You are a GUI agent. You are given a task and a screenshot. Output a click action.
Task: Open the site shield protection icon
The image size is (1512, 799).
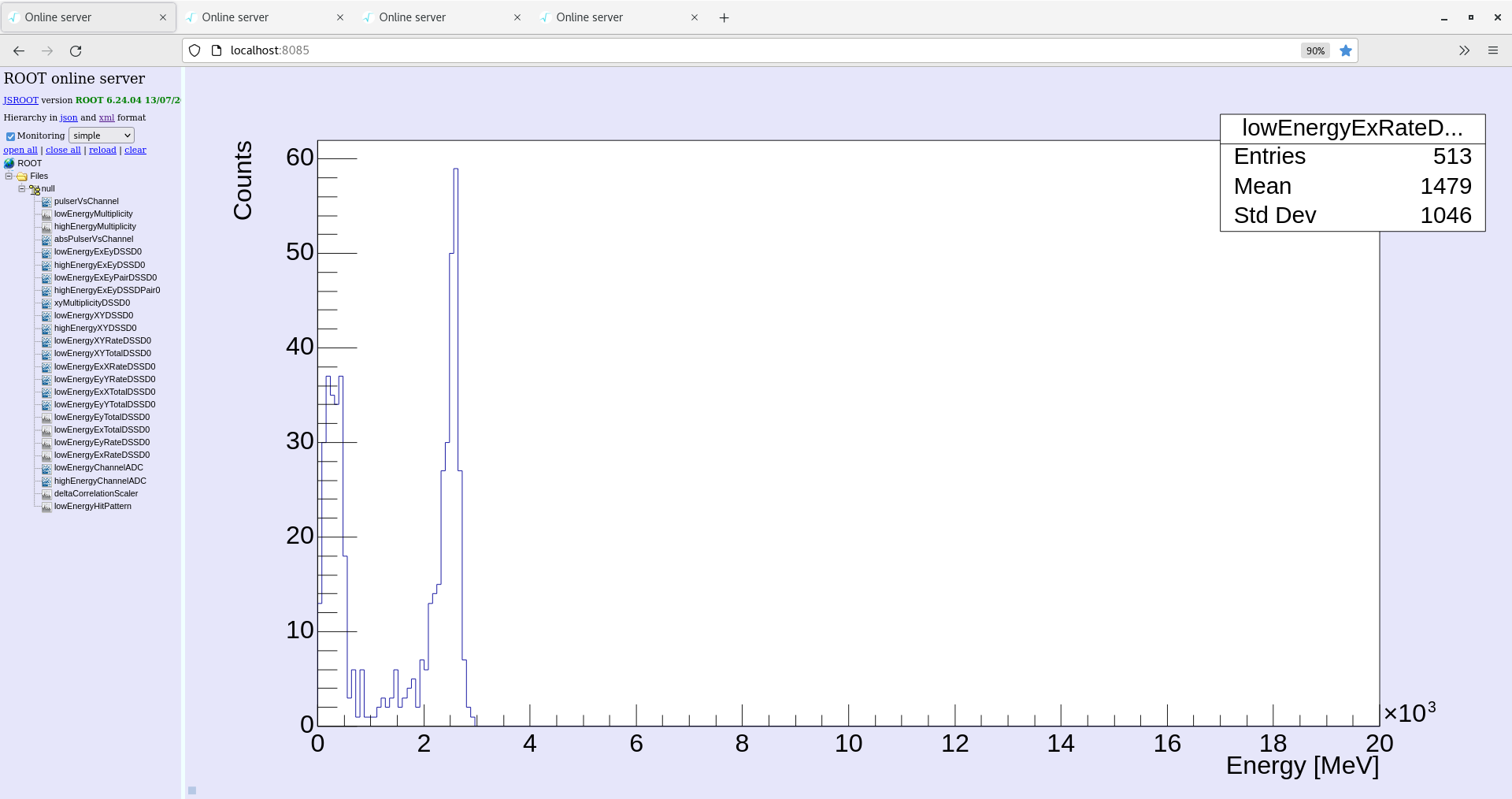(x=195, y=50)
